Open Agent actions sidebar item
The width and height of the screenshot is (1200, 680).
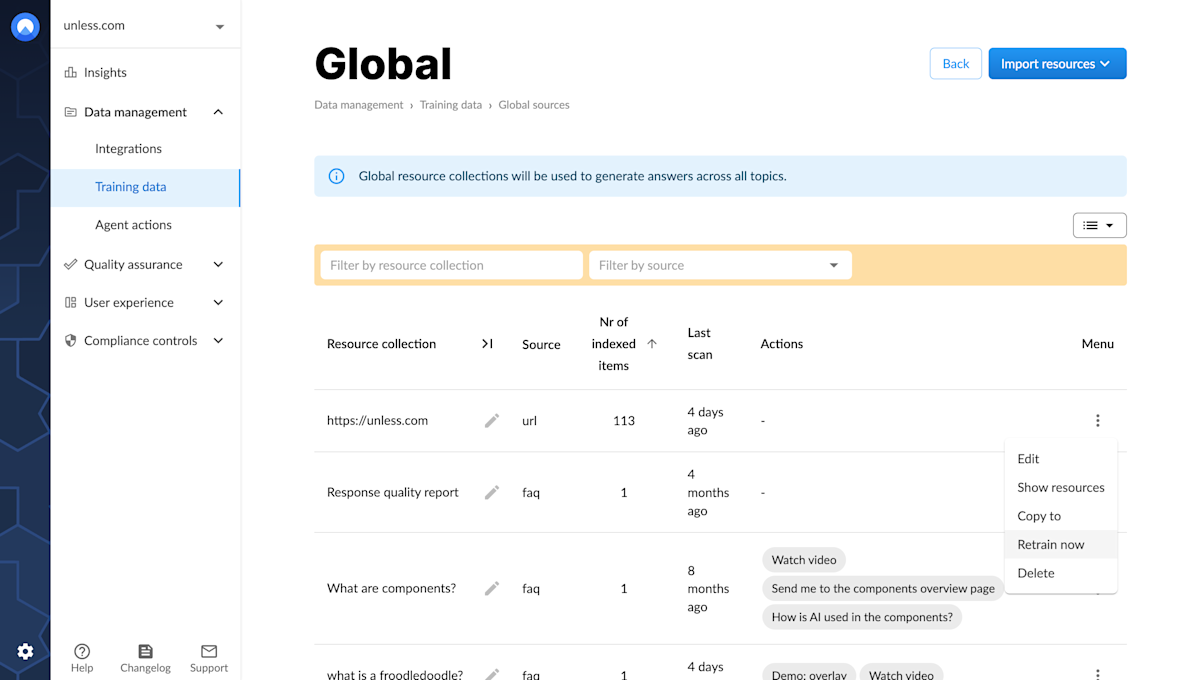click(x=133, y=225)
